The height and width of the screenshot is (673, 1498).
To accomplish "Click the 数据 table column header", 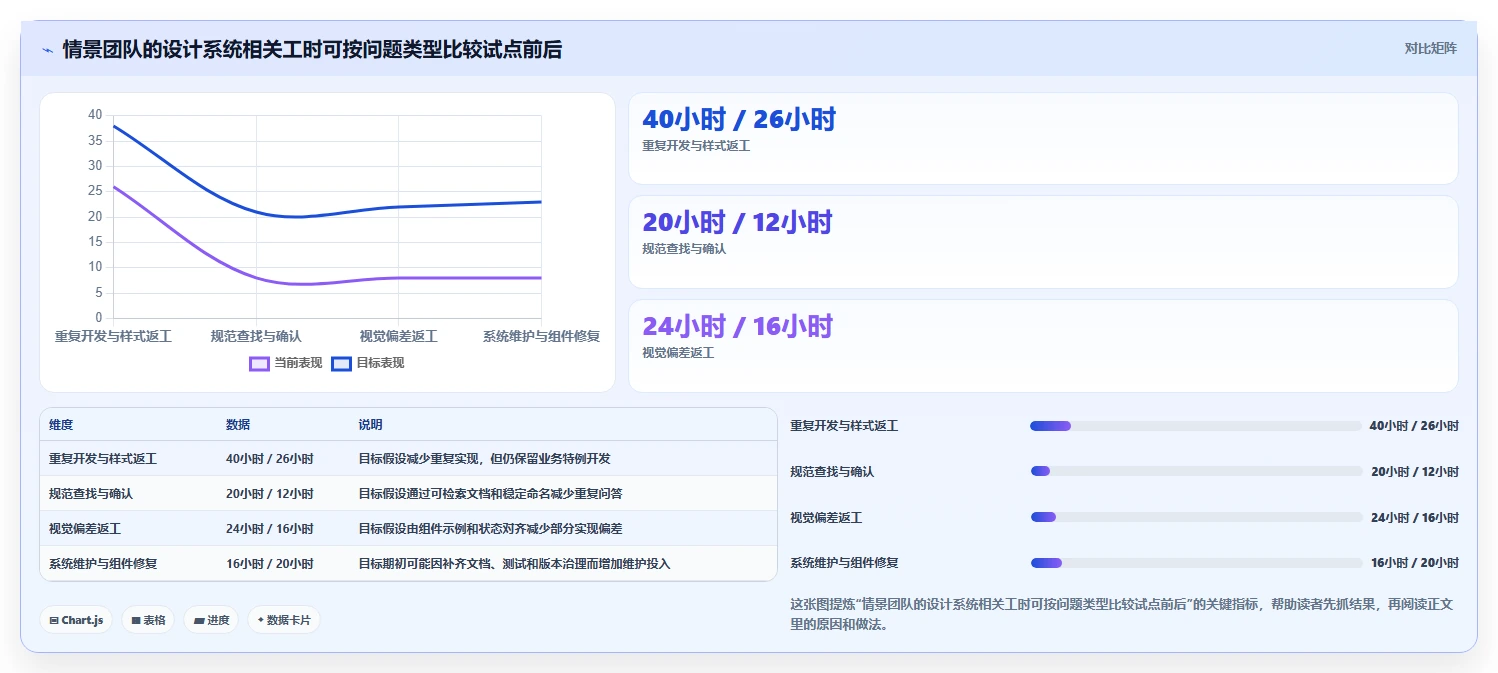I will coord(238,425).
